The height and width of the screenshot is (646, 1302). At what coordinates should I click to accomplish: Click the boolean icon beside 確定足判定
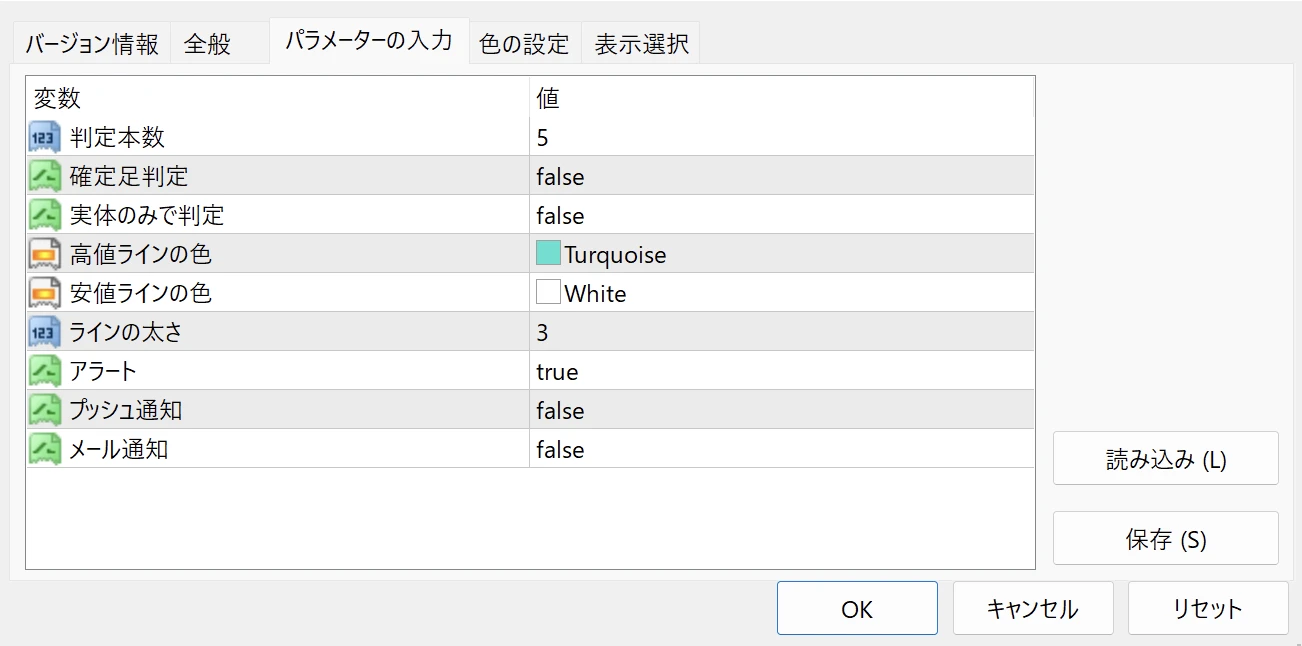tap(45, 176)
